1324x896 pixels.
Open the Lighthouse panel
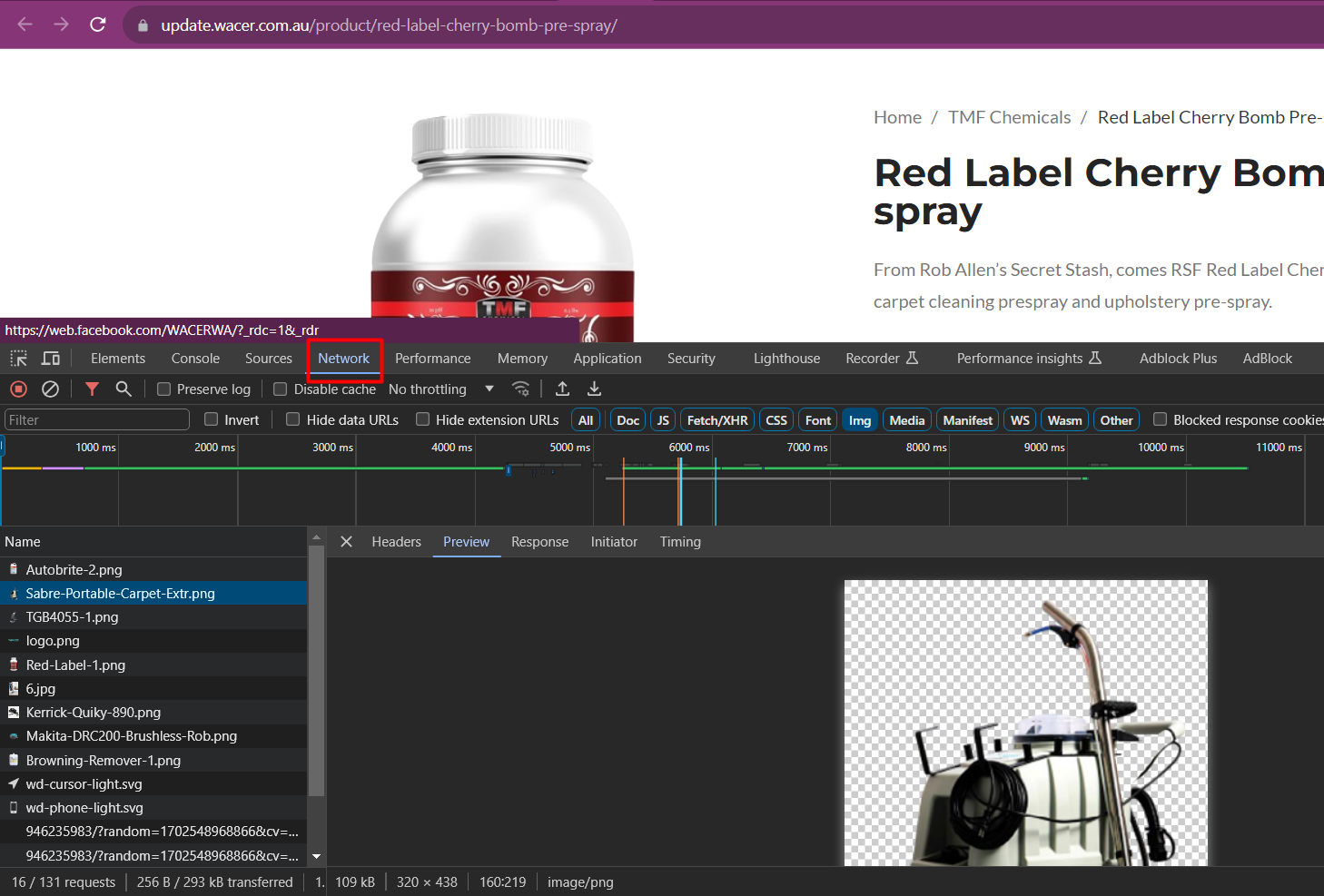click(786, 359)
